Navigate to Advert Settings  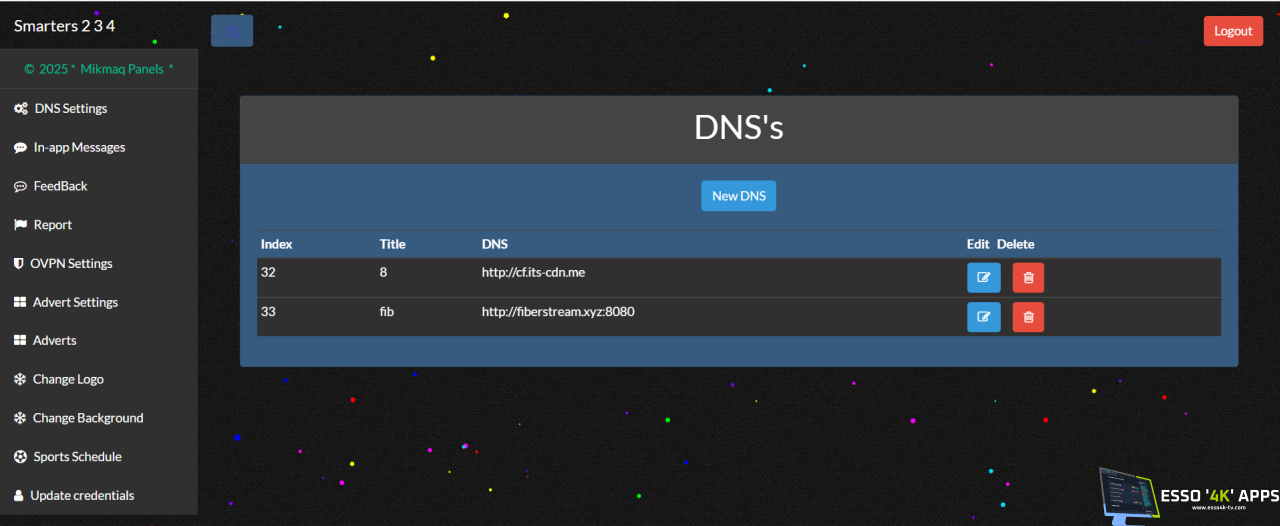(75, 302)
